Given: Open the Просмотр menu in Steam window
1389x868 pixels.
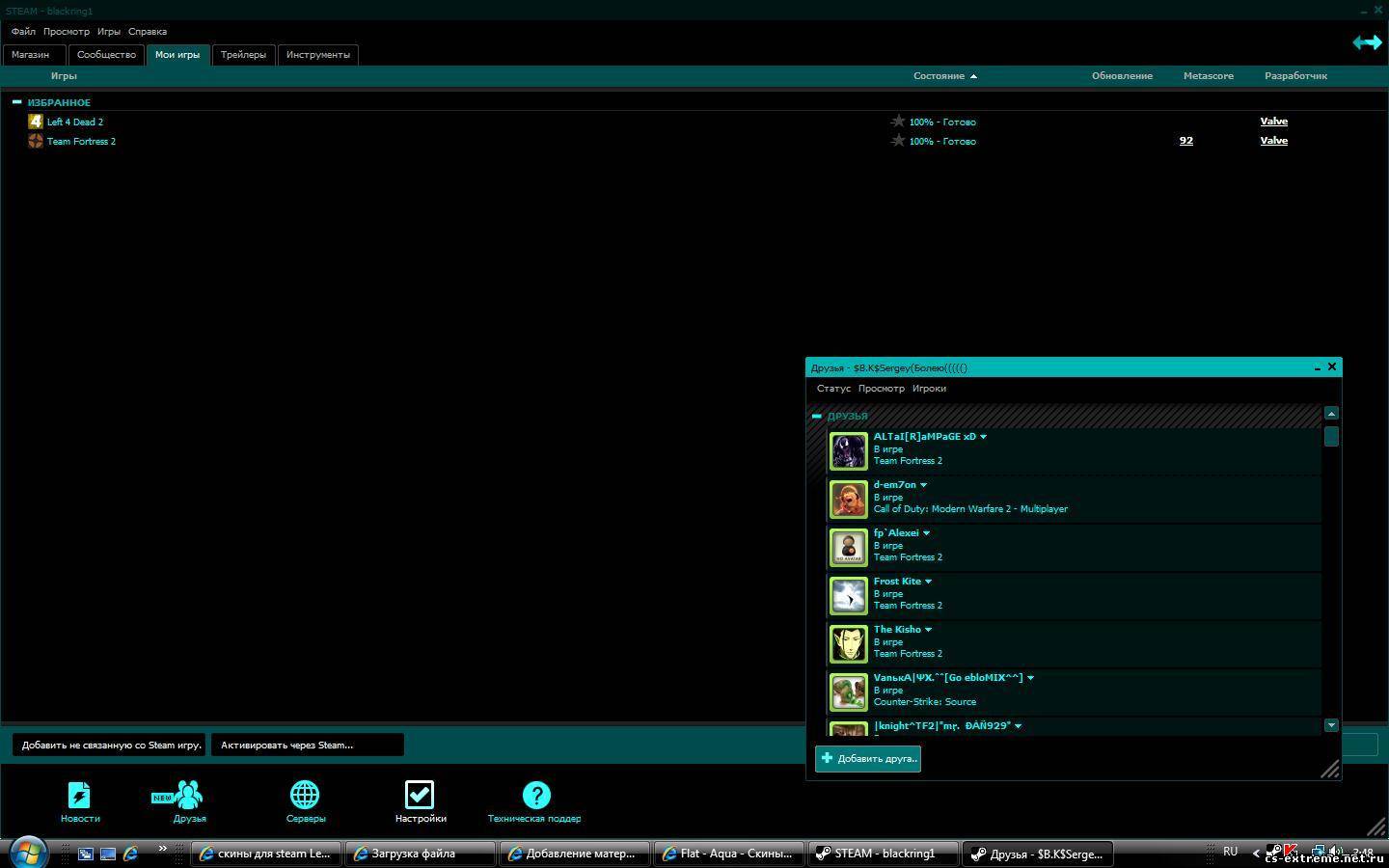Looking at the screenshot, I should (x=67, y=31).
